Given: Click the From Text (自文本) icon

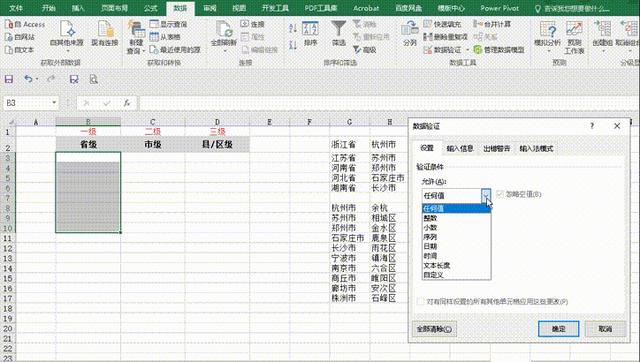Looking at the screenshot, I should click(x=9, y=50).
